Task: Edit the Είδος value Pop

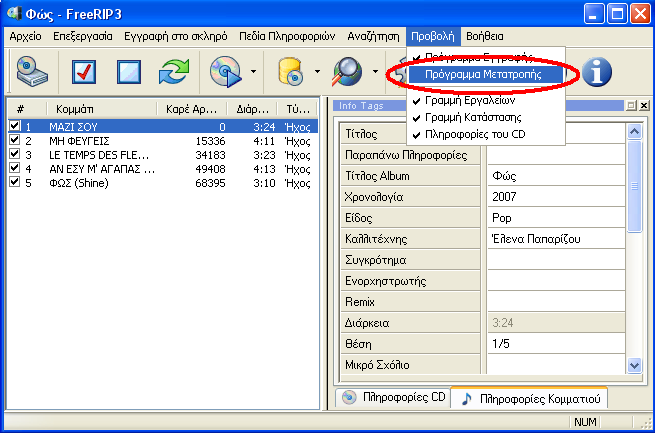Action: pyautogui.click(x=556, y=218)
